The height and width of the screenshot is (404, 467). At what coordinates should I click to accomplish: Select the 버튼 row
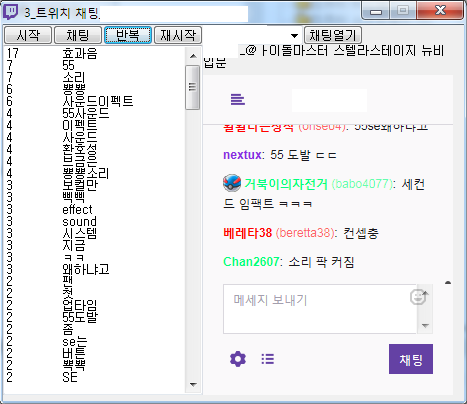(94, 353)
